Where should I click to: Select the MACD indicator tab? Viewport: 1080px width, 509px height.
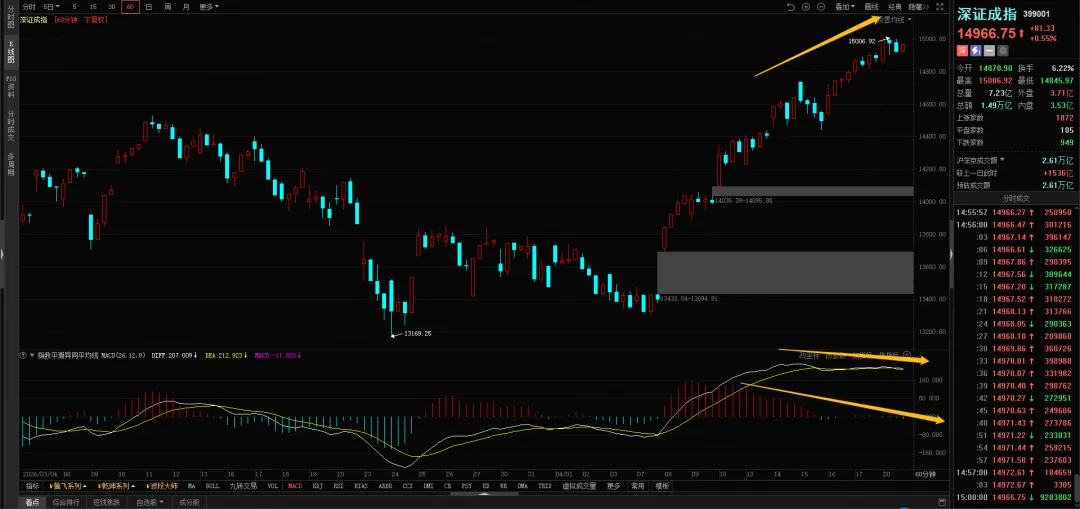tap(295, 486)
